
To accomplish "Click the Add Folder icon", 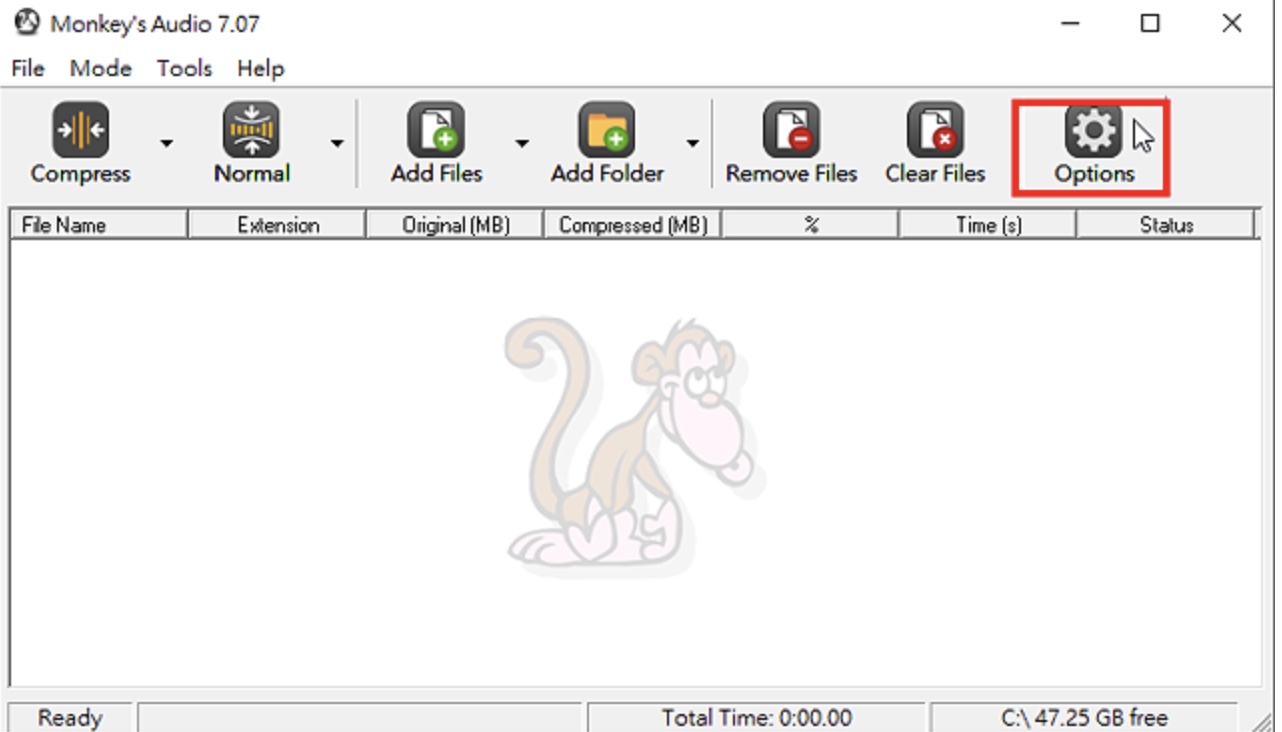I will click(607, 130).
